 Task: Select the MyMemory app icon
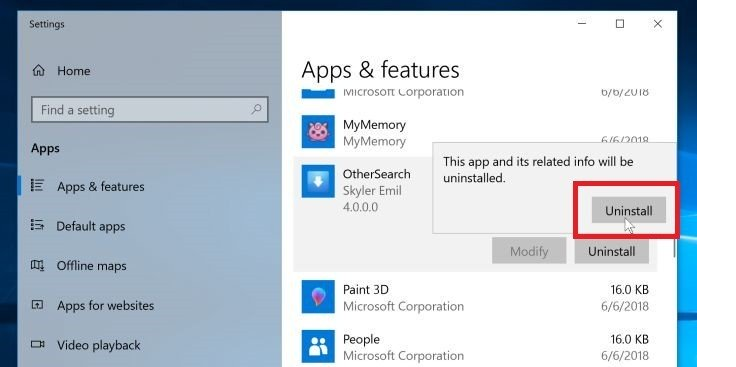318,132
